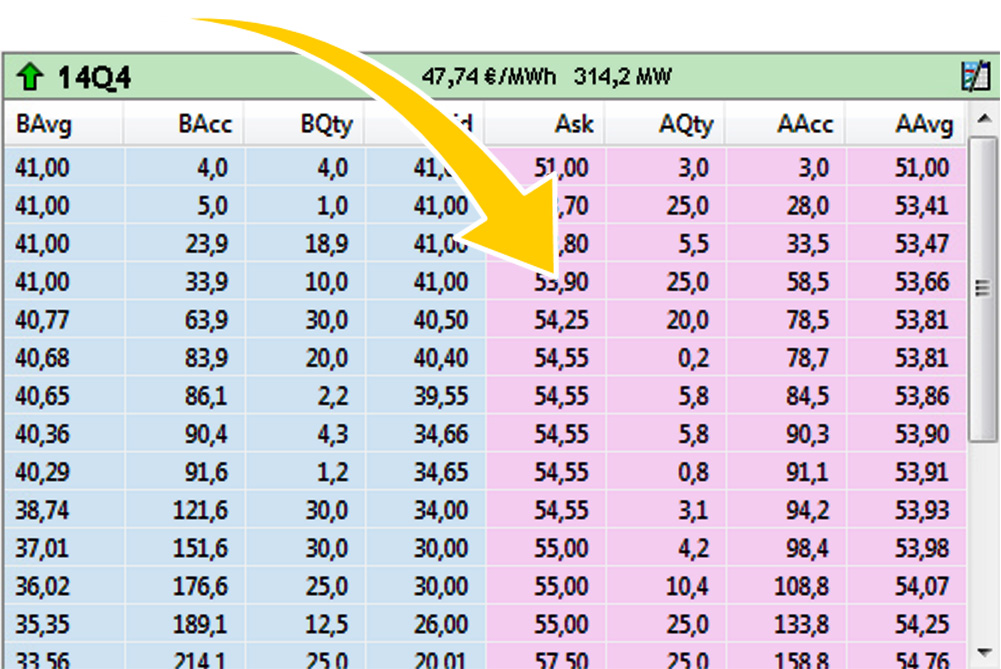Select the 47,74 €/MWh price label
Viewport: 1001px width, 669px height.
coord(488,77)
